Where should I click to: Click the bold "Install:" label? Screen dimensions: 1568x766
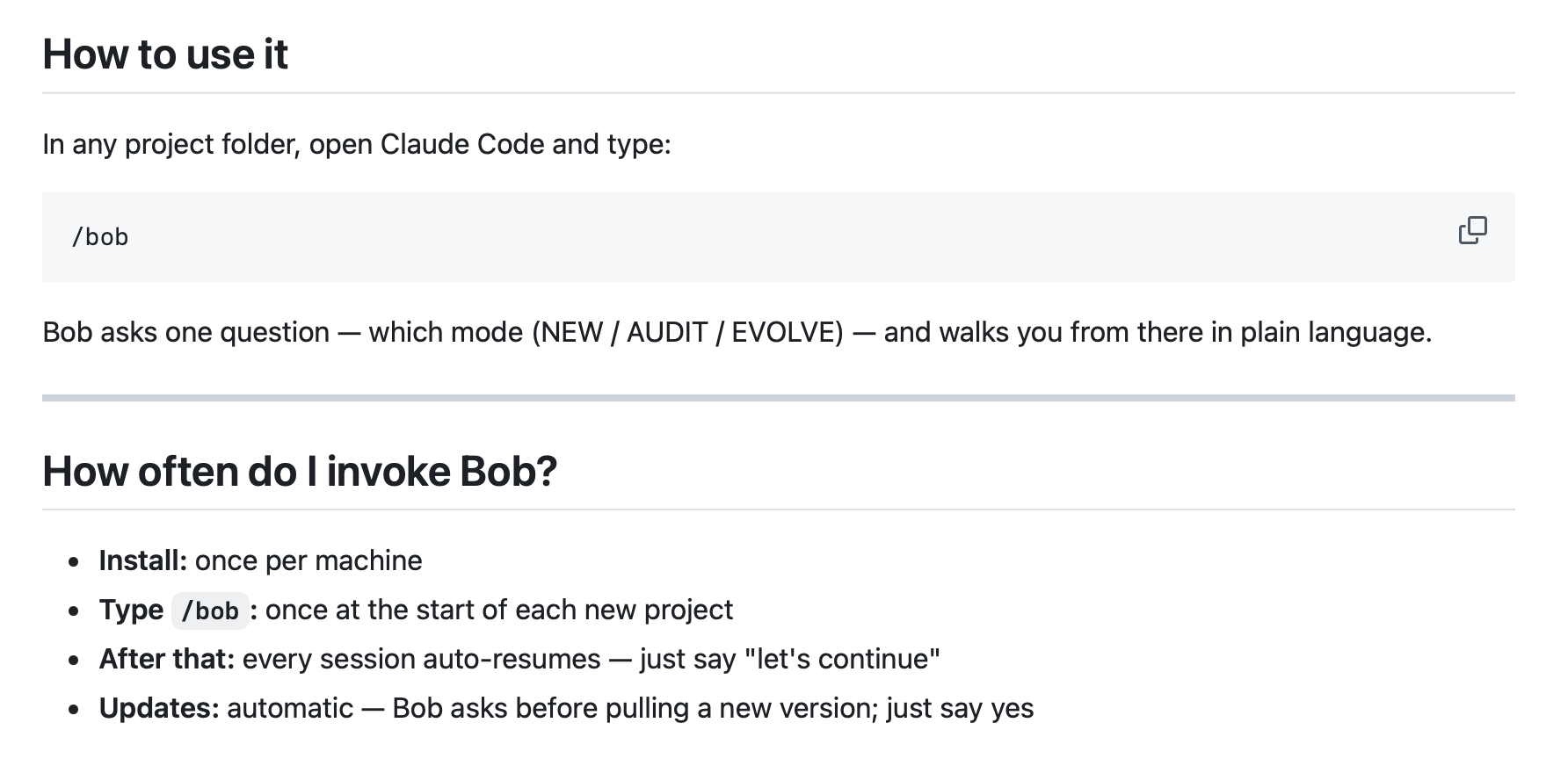click(143, 560)
